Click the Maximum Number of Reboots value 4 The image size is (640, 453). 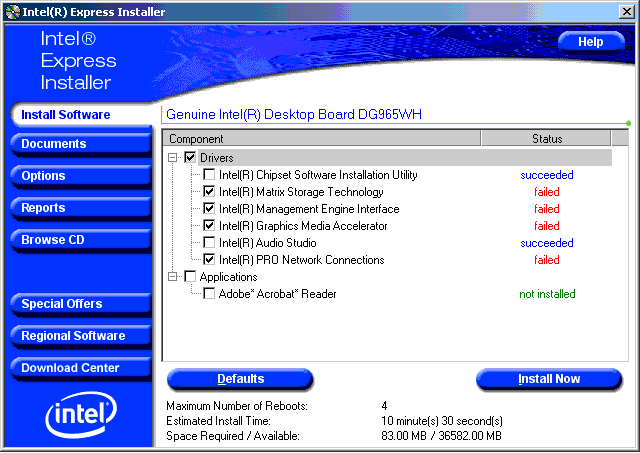[x=384, y=406]
